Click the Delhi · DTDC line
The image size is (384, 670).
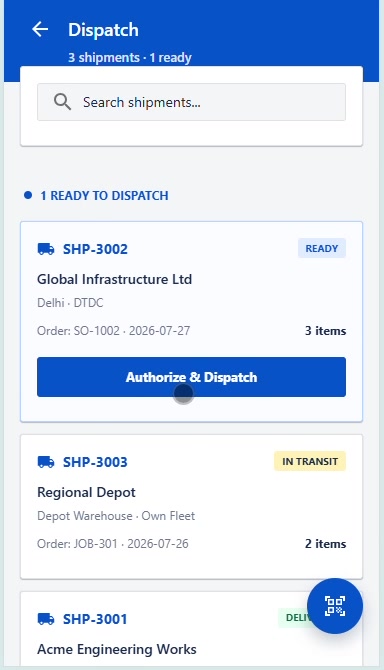[70, 303]
